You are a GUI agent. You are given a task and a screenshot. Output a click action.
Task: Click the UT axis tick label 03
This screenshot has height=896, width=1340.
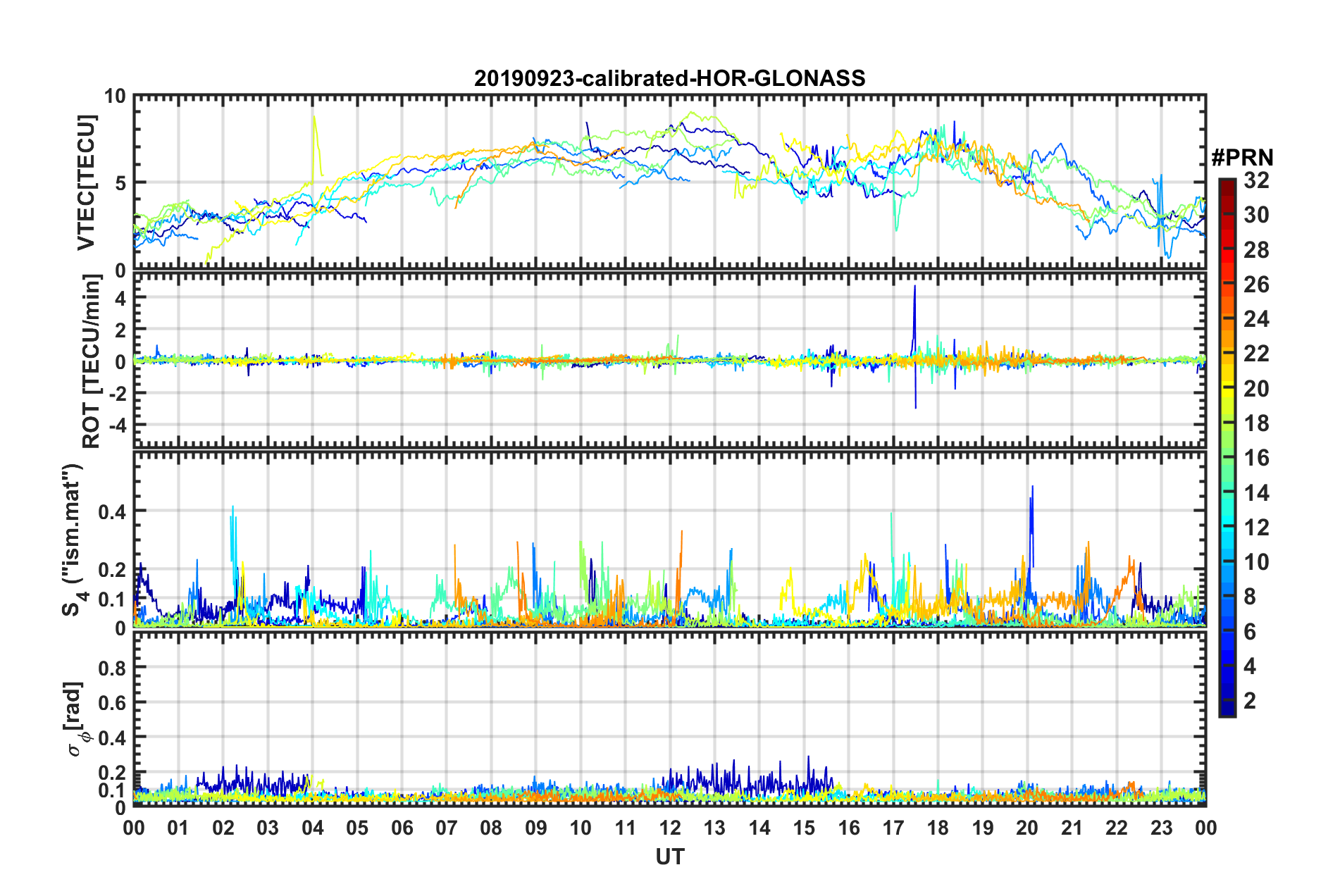268,828
